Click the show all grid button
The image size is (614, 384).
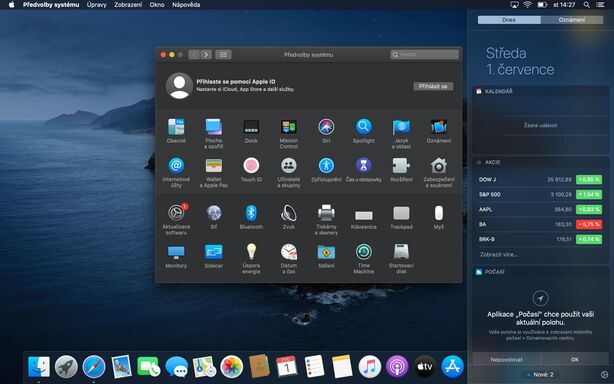click(x=223, y=54)
